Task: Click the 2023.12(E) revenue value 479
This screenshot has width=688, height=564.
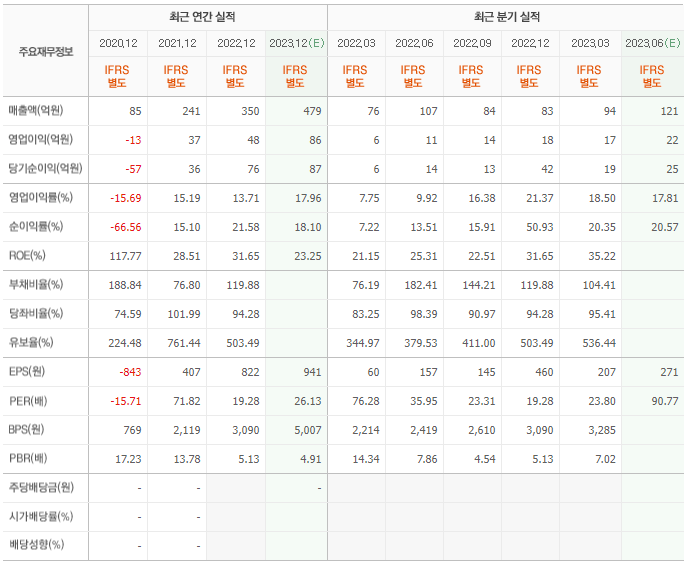Action: [312, 111]
